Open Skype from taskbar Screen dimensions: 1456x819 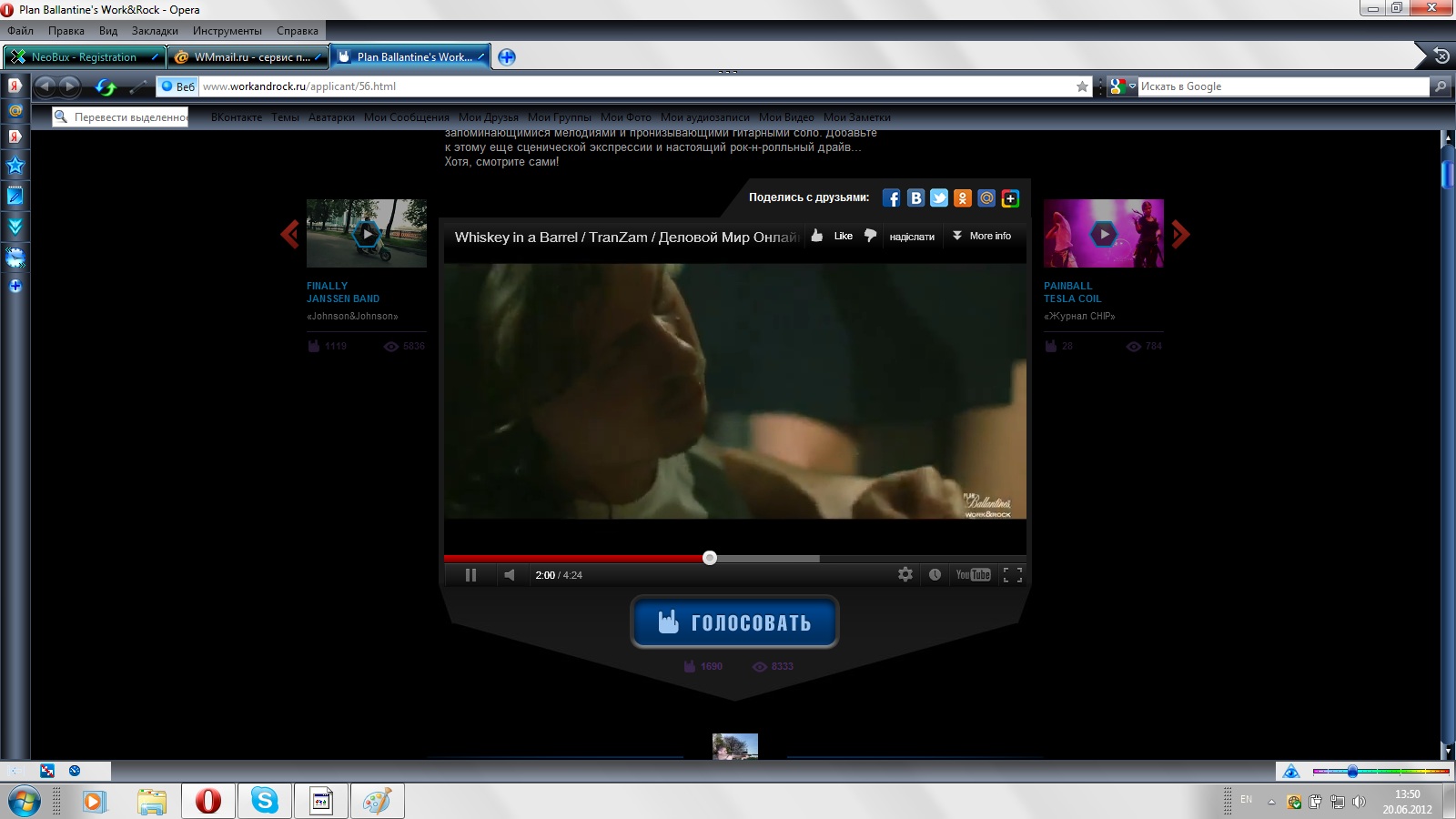pos(265,801)
